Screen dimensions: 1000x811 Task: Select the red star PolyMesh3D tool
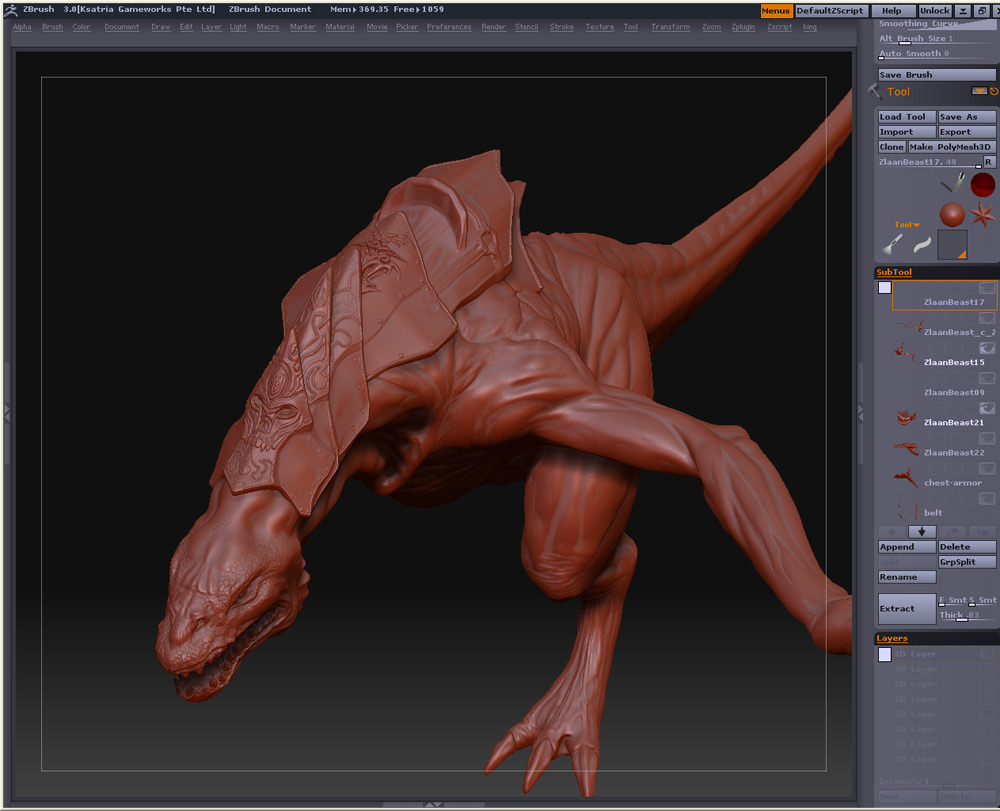coord(983,214)
